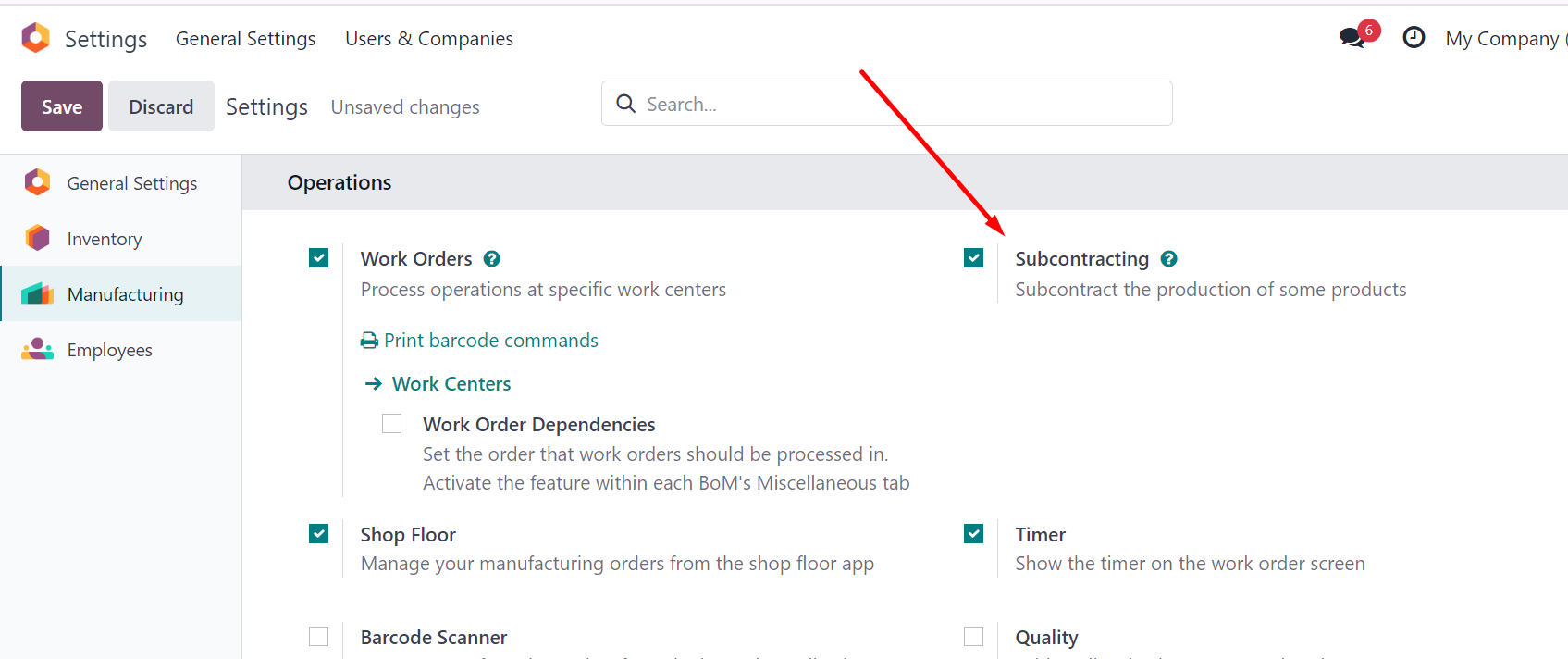
Task: Click the printer icon beside barcode commands
Action: (369, 341)
